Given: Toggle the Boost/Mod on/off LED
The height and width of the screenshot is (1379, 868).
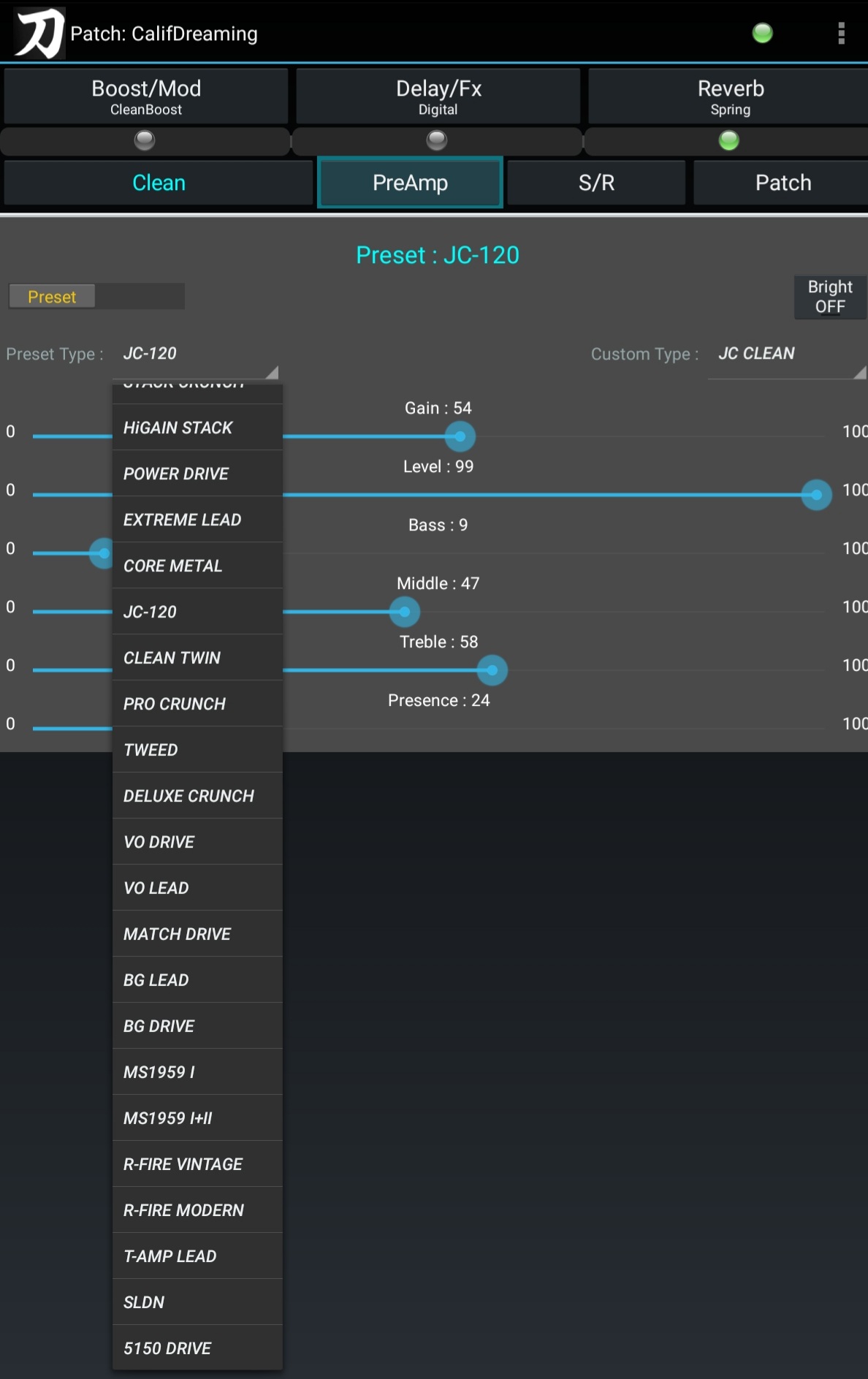Looking at the screenshot, I should tap(145, 140).
